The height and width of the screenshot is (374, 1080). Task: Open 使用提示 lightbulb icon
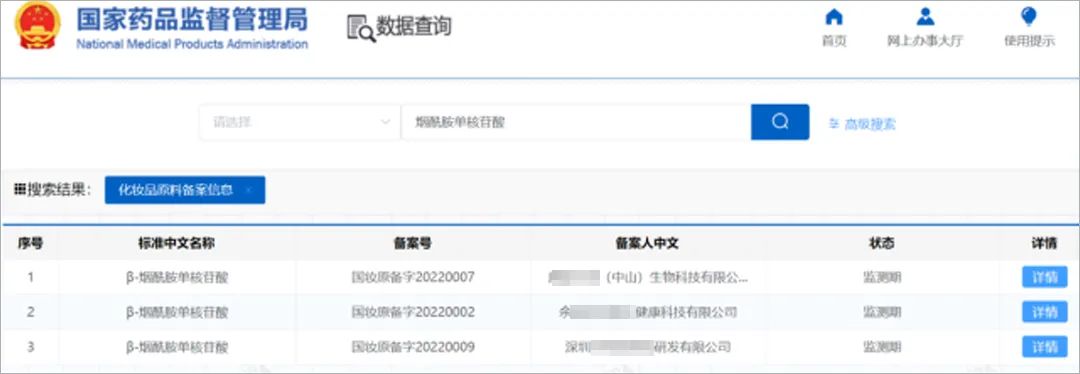[1029, 17]
